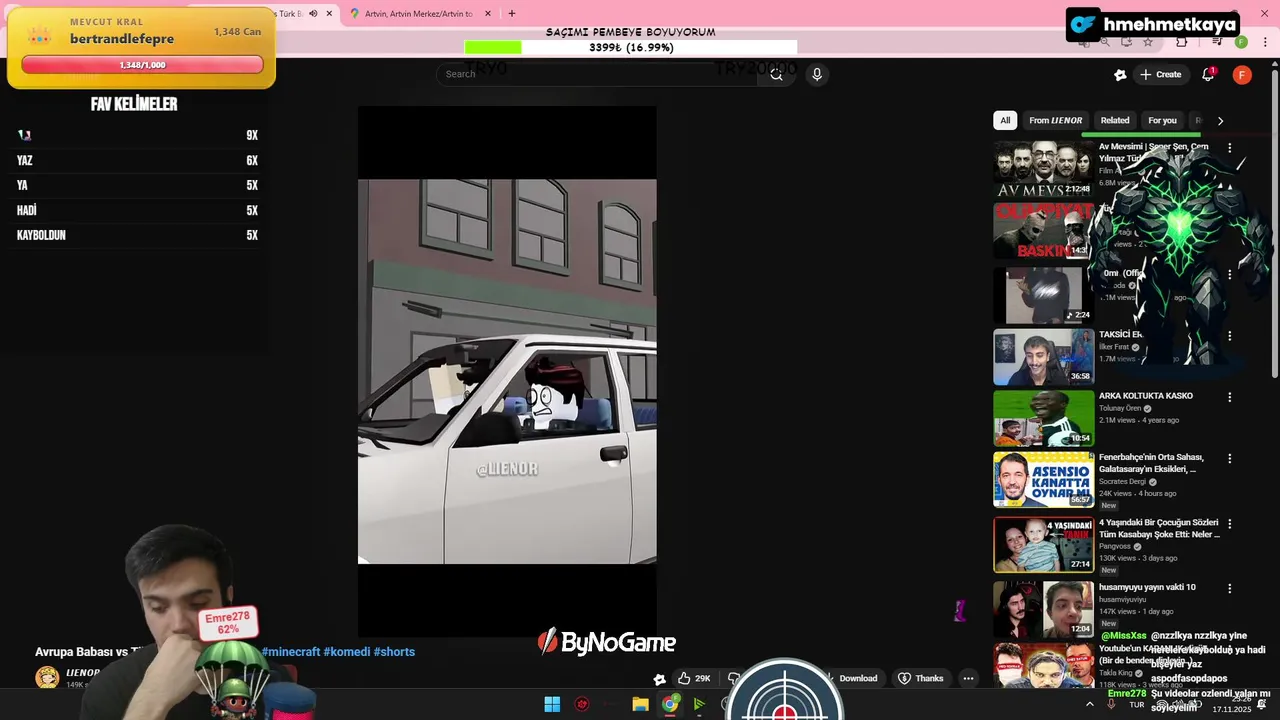Open a new browser tab
1280x720 pixels.
coord(512,14)
